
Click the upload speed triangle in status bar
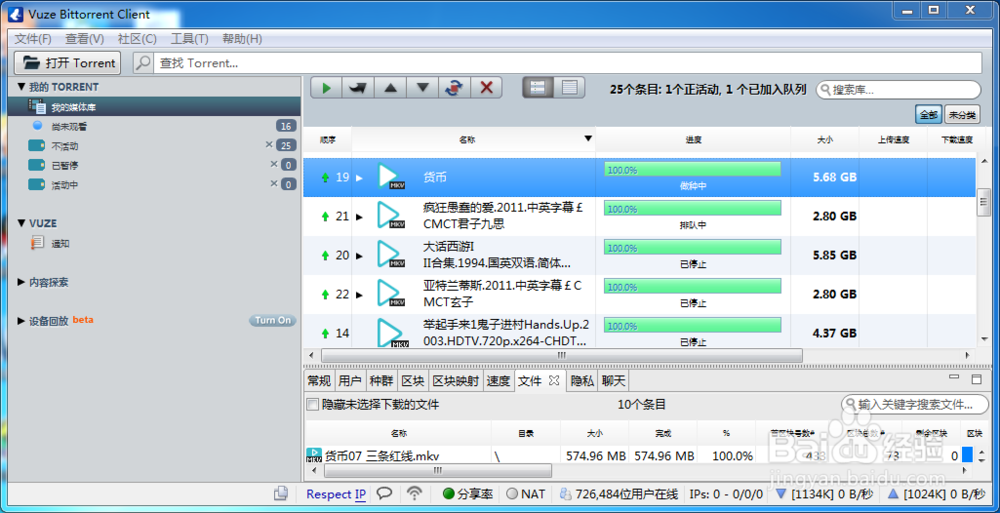coord(893,493)
